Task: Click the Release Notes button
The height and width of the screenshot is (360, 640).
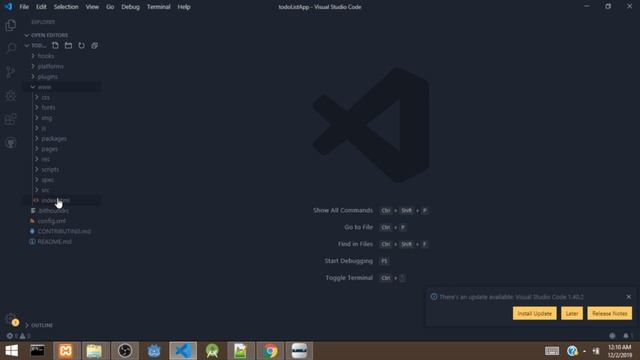Action: [610, 313]
